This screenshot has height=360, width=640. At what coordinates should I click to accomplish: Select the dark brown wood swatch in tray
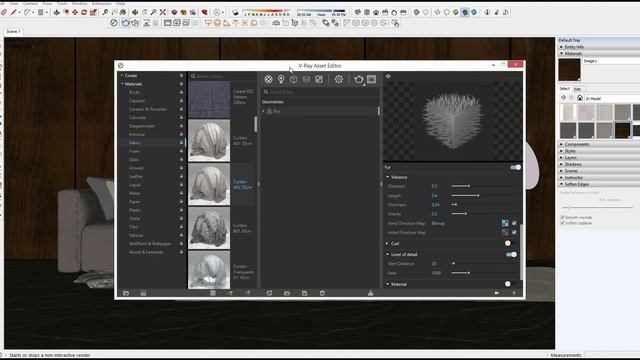point(623,131)
